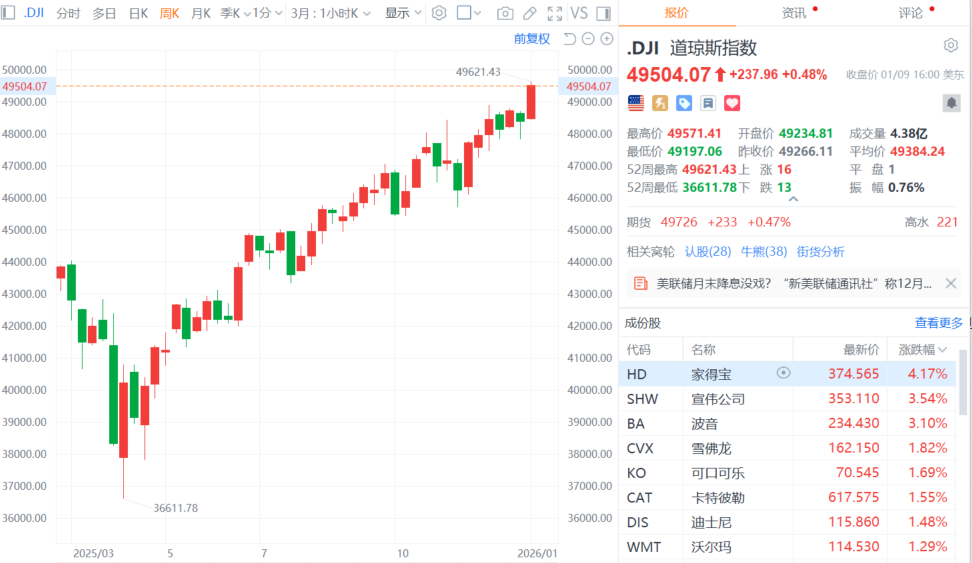972x563 pixels.
Task: Click the .DJI symbol in toolbar
Action: pos(33,12)
